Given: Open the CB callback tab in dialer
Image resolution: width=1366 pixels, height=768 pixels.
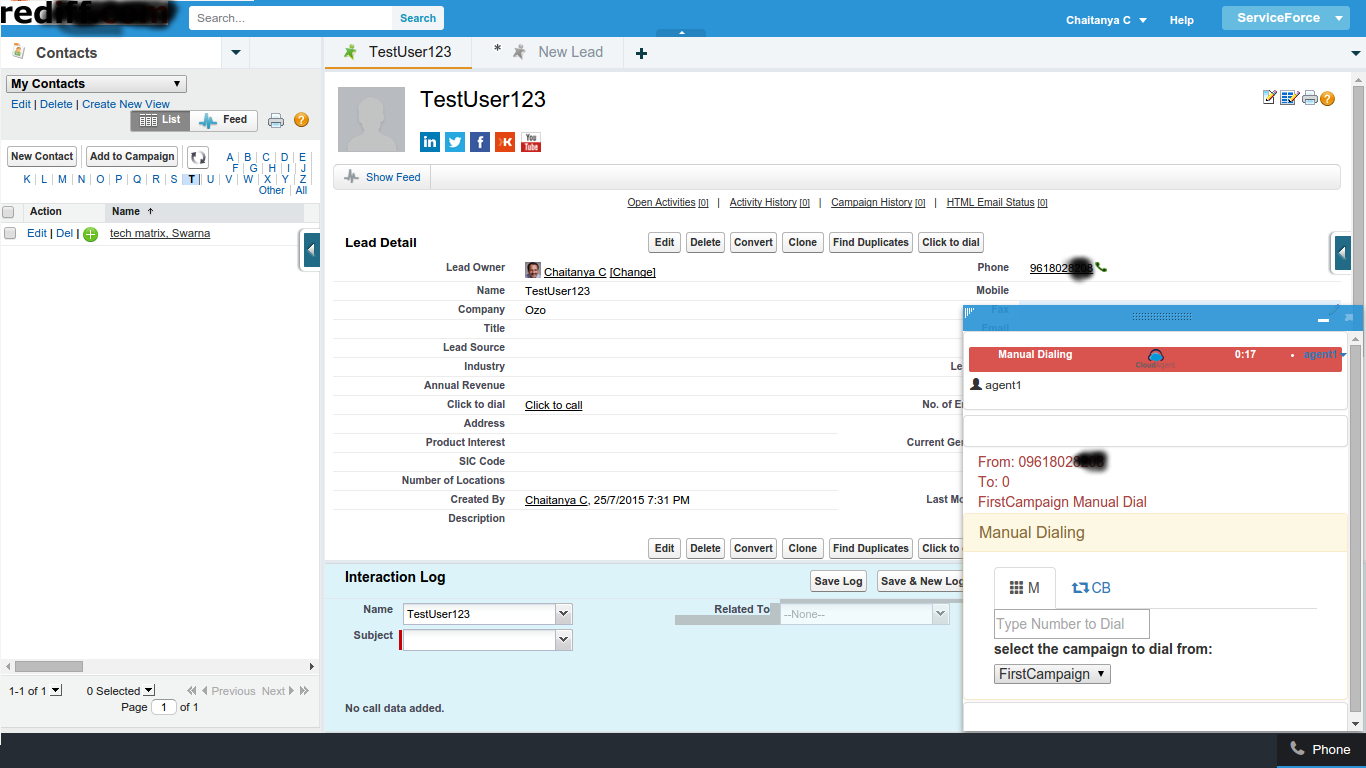Looking at the screenshot, I should click(x=1091, y=587).
